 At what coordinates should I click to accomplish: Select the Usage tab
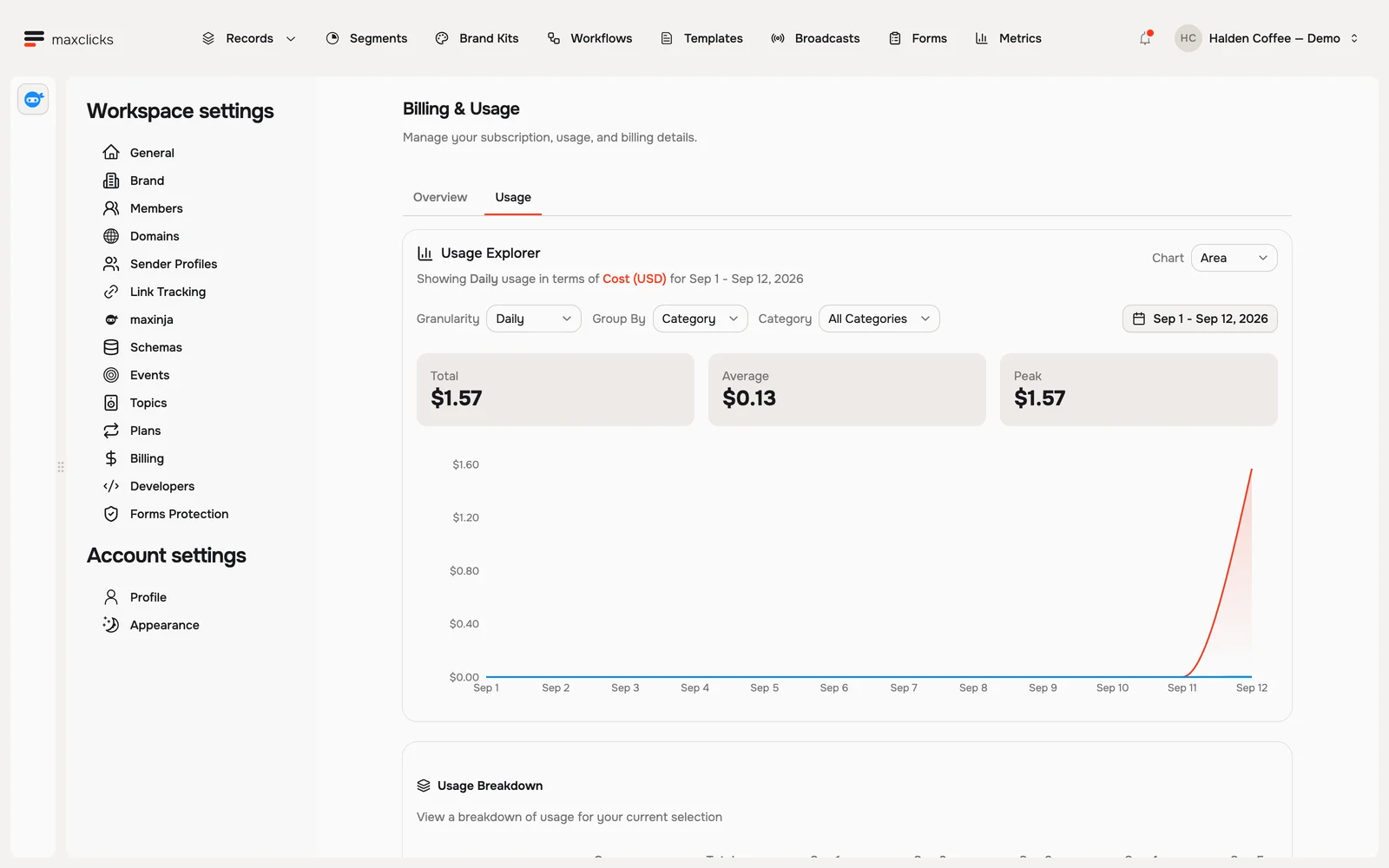[513, 197]
